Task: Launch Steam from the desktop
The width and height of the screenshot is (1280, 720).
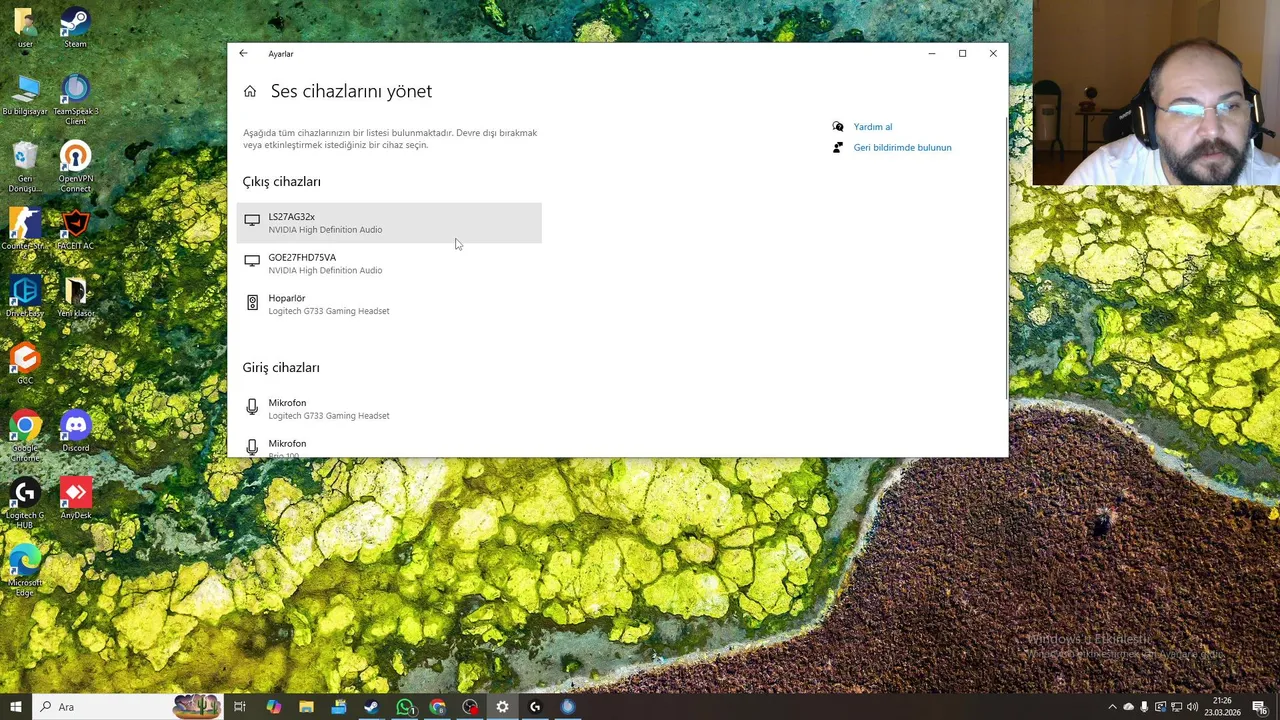Action: [75, 29]
